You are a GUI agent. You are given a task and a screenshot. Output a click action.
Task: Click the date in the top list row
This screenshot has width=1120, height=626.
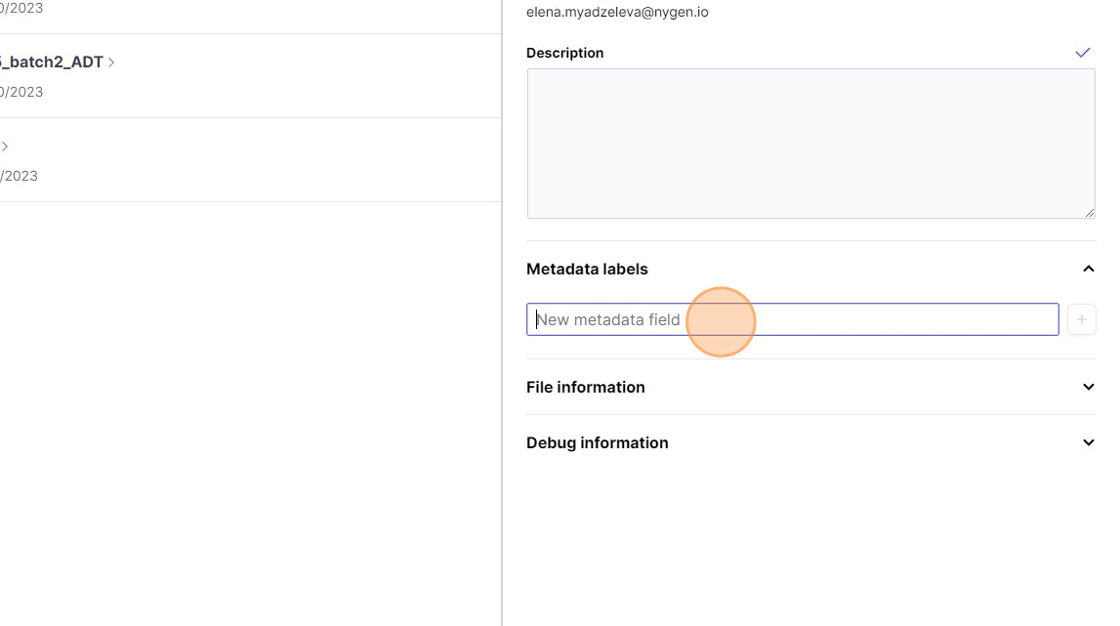pos(22,8)
